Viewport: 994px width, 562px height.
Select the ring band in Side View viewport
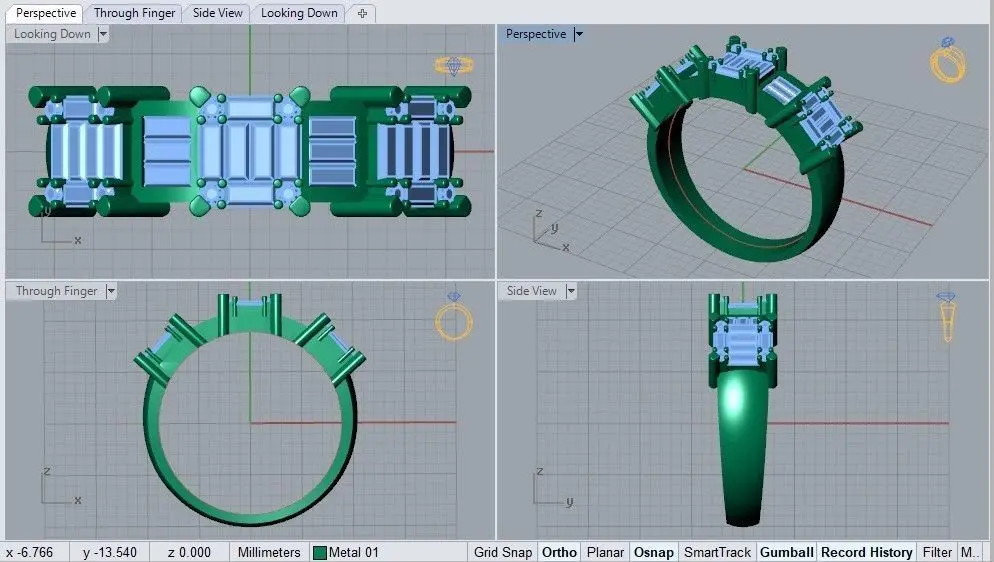point(742,450)
